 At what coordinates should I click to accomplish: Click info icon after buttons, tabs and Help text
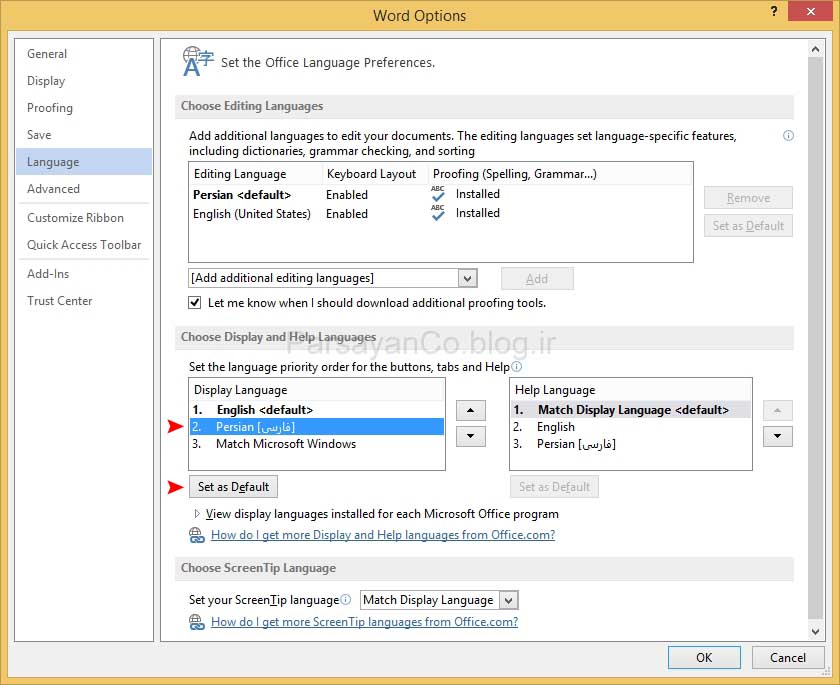tap(517, 367)
